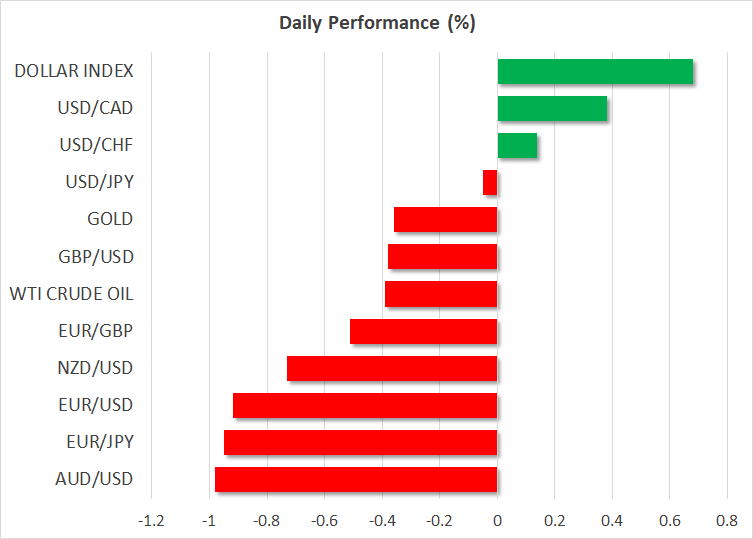Click the red GBP/USD bar

[x=442, y=256]
